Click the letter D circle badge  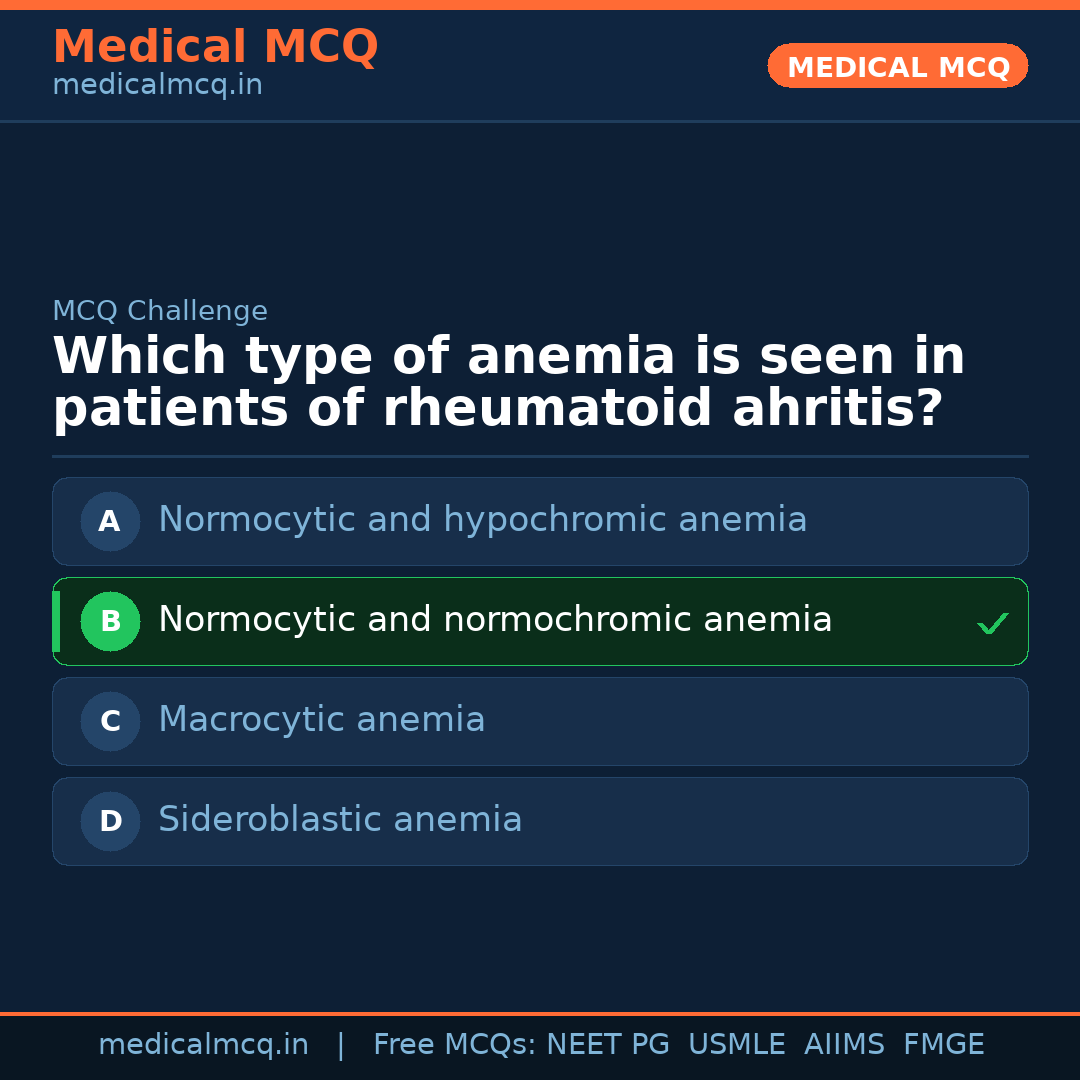[x=110, y=821]
